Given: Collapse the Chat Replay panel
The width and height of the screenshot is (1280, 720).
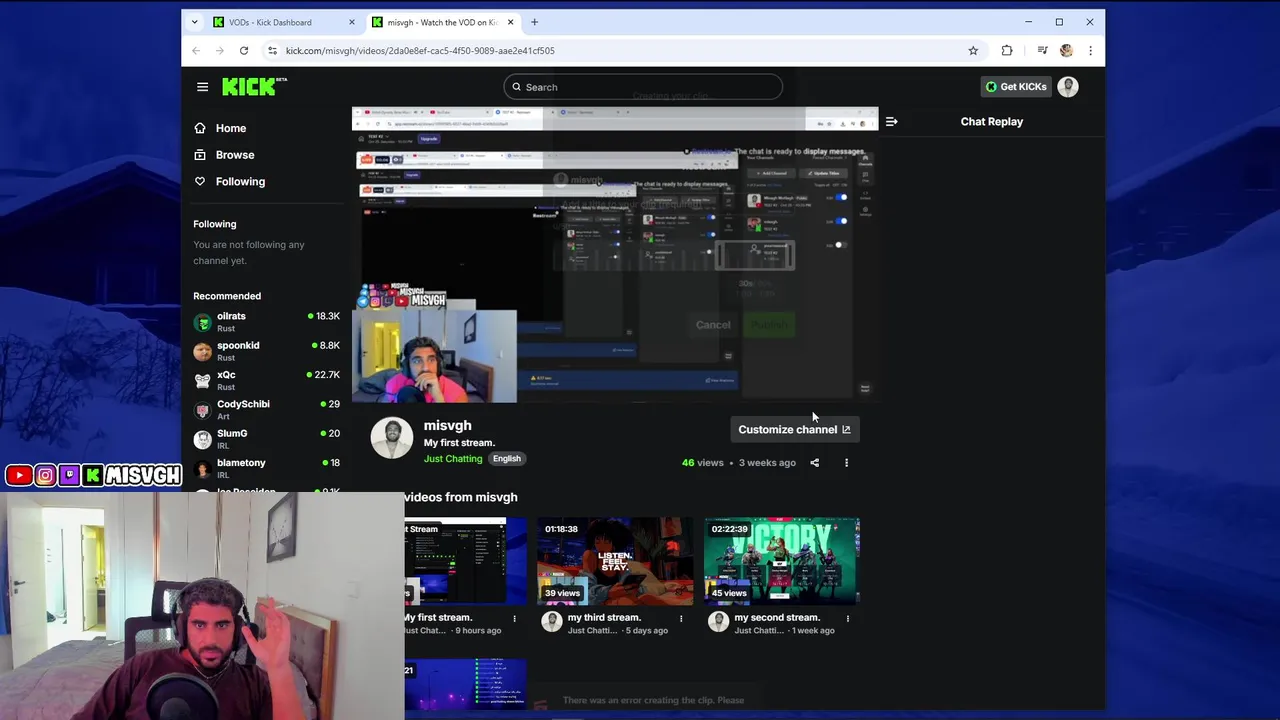Looking at the screenshot, I should [891, 122].
